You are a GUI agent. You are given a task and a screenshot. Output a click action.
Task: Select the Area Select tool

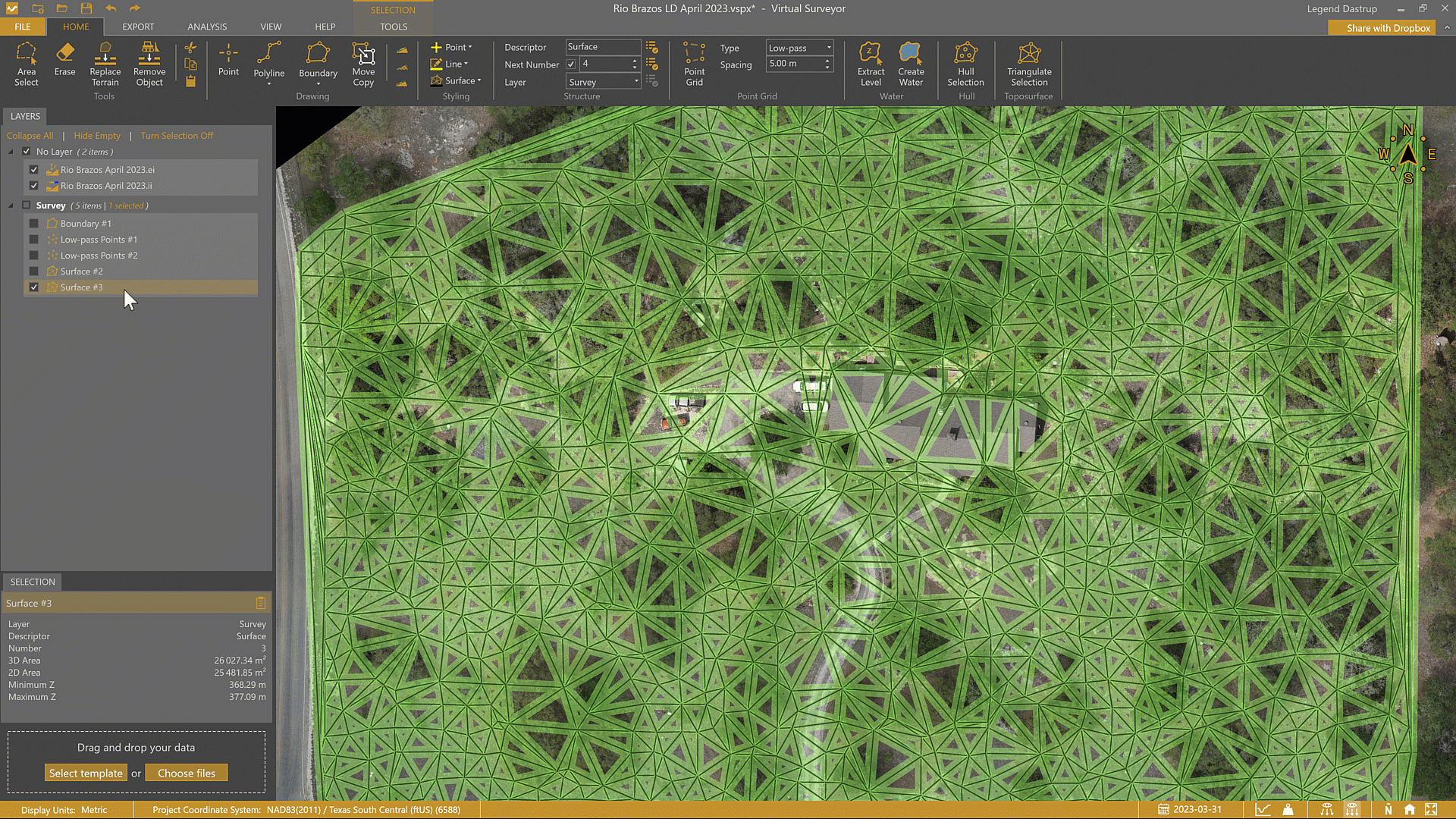[26, 64]
